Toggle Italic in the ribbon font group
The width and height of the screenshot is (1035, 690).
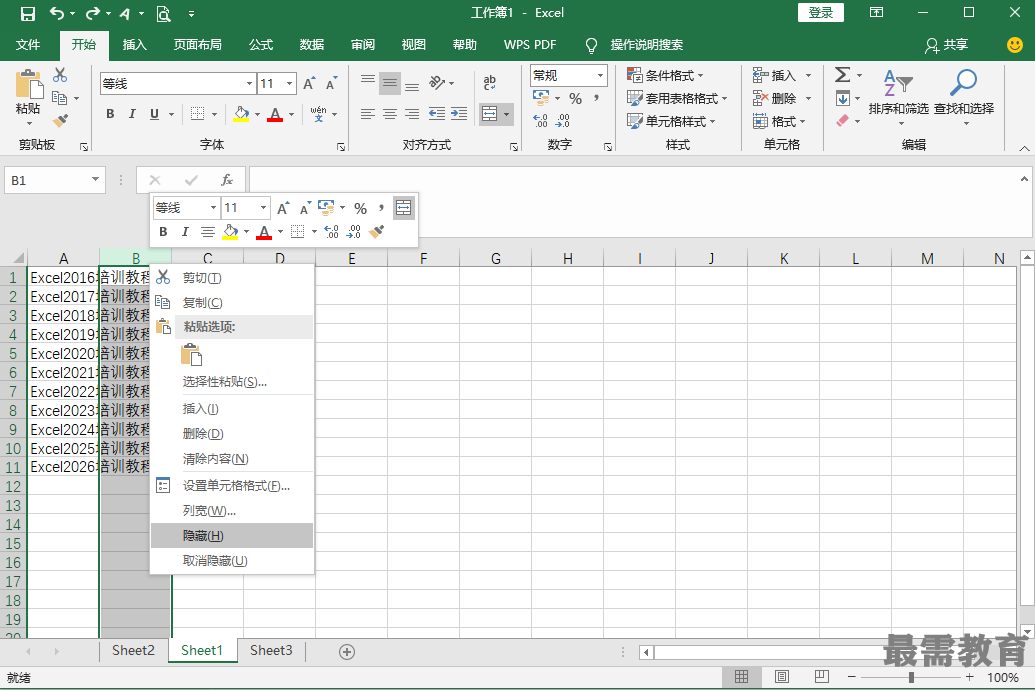coord(132,114)
